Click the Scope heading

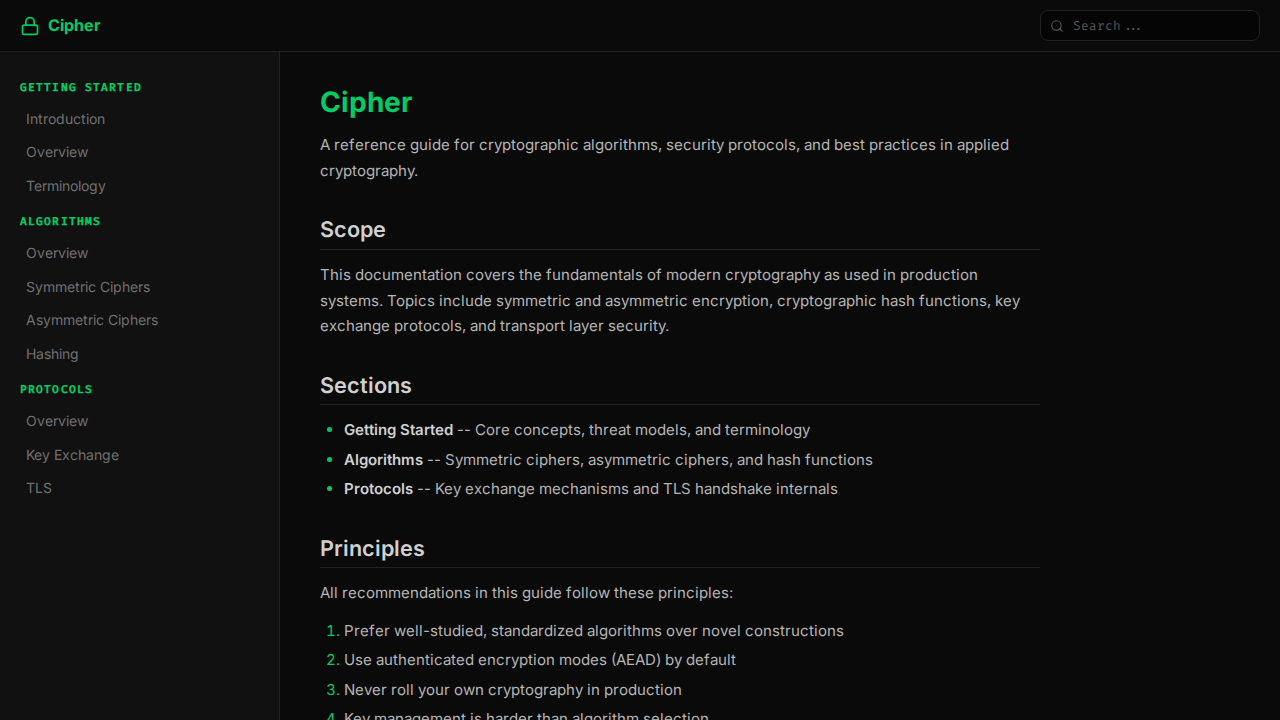(x=353, y=230)
